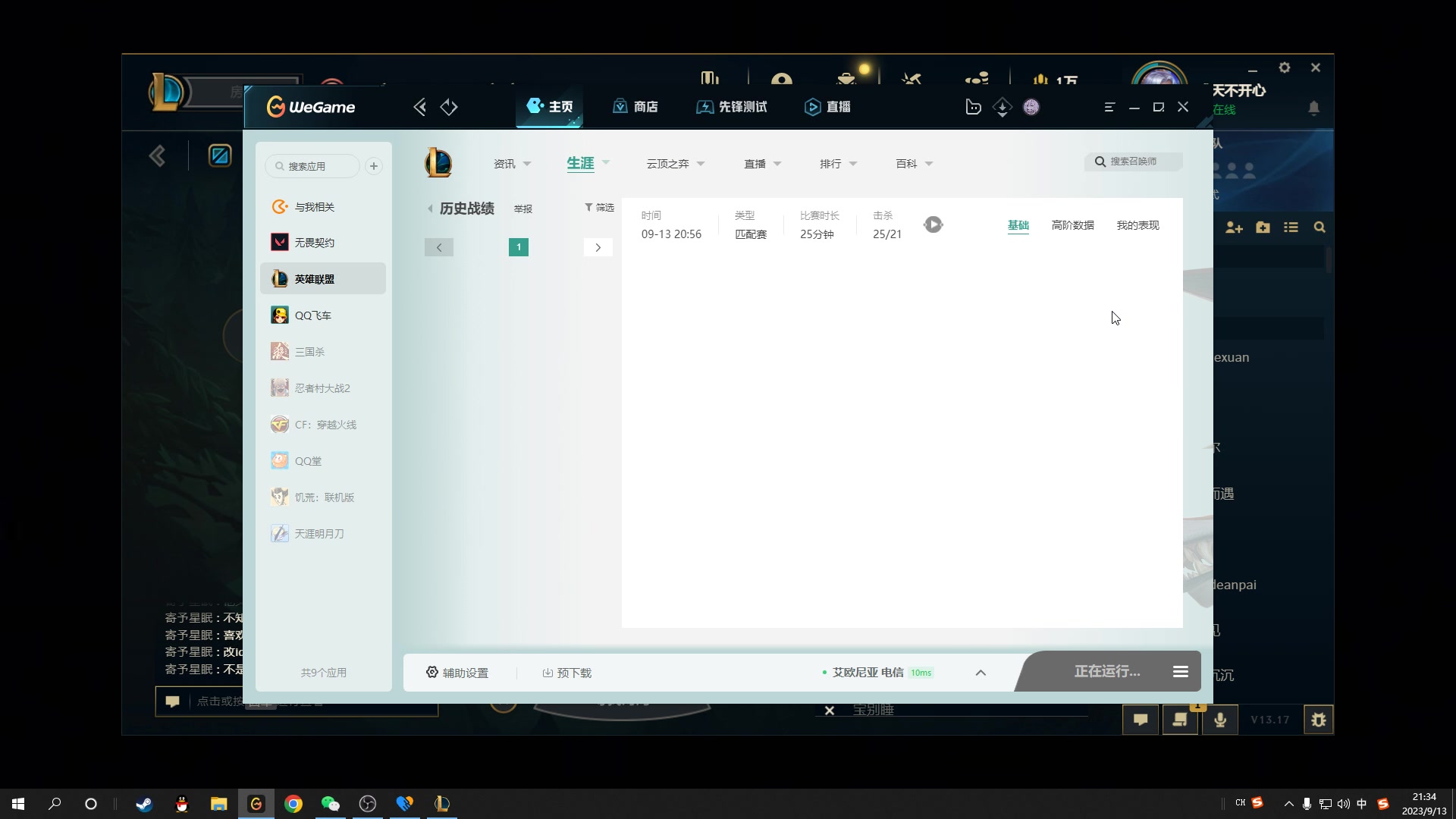This screenshot has height=819, width=1456.
Task: Go to next page of match history
Action: [598, 247]
